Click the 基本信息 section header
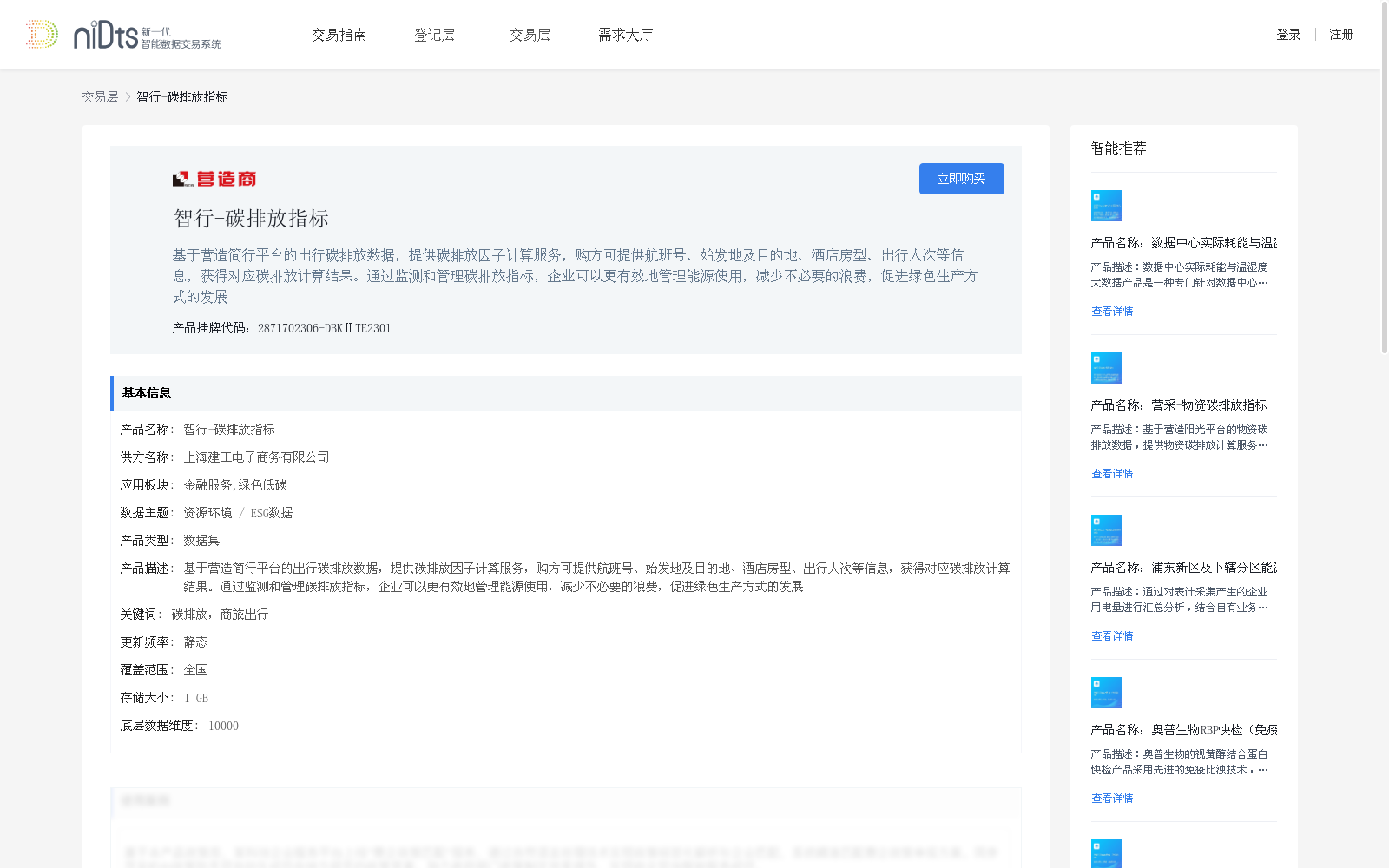 pos(566,393)
